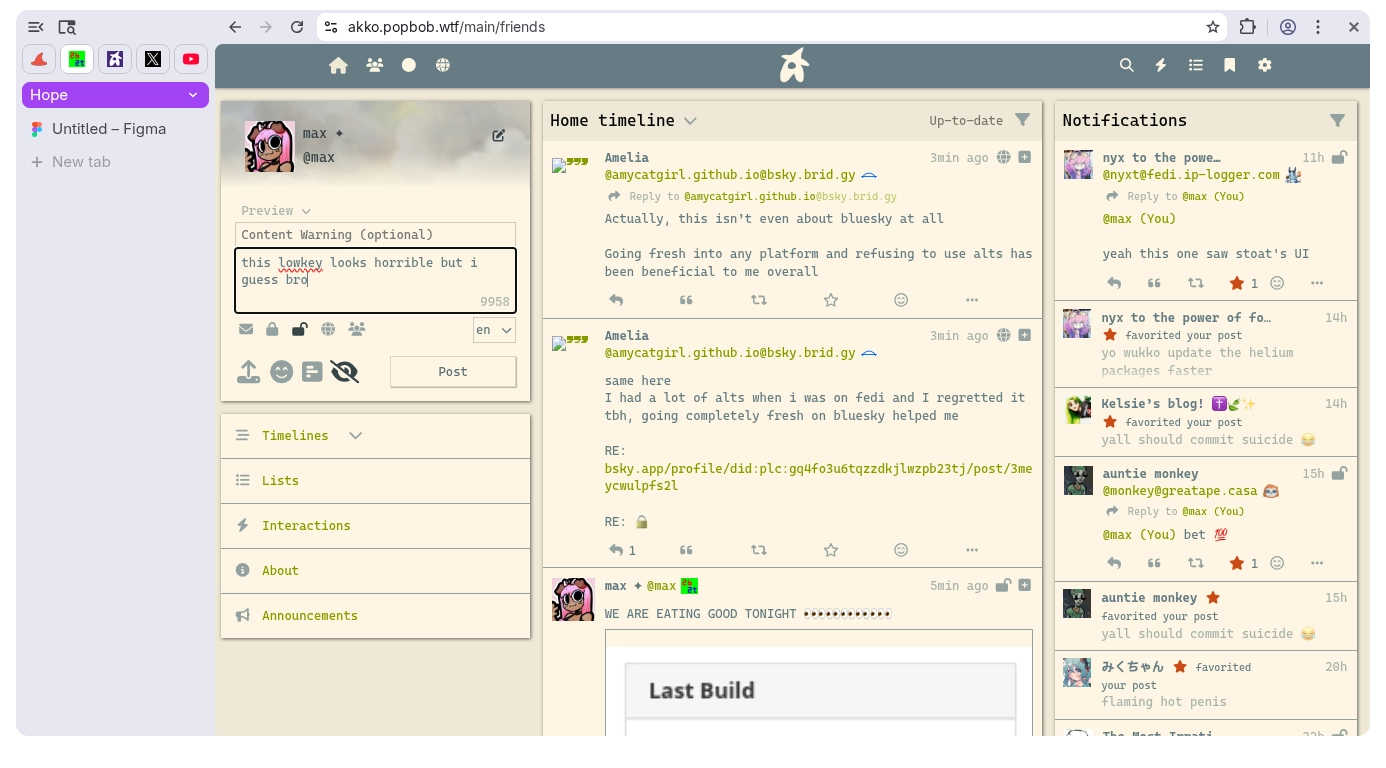Open the Interactions menu item
Image resolution: width=1386 pixels, height=768 pixels.
click(306, 526)
